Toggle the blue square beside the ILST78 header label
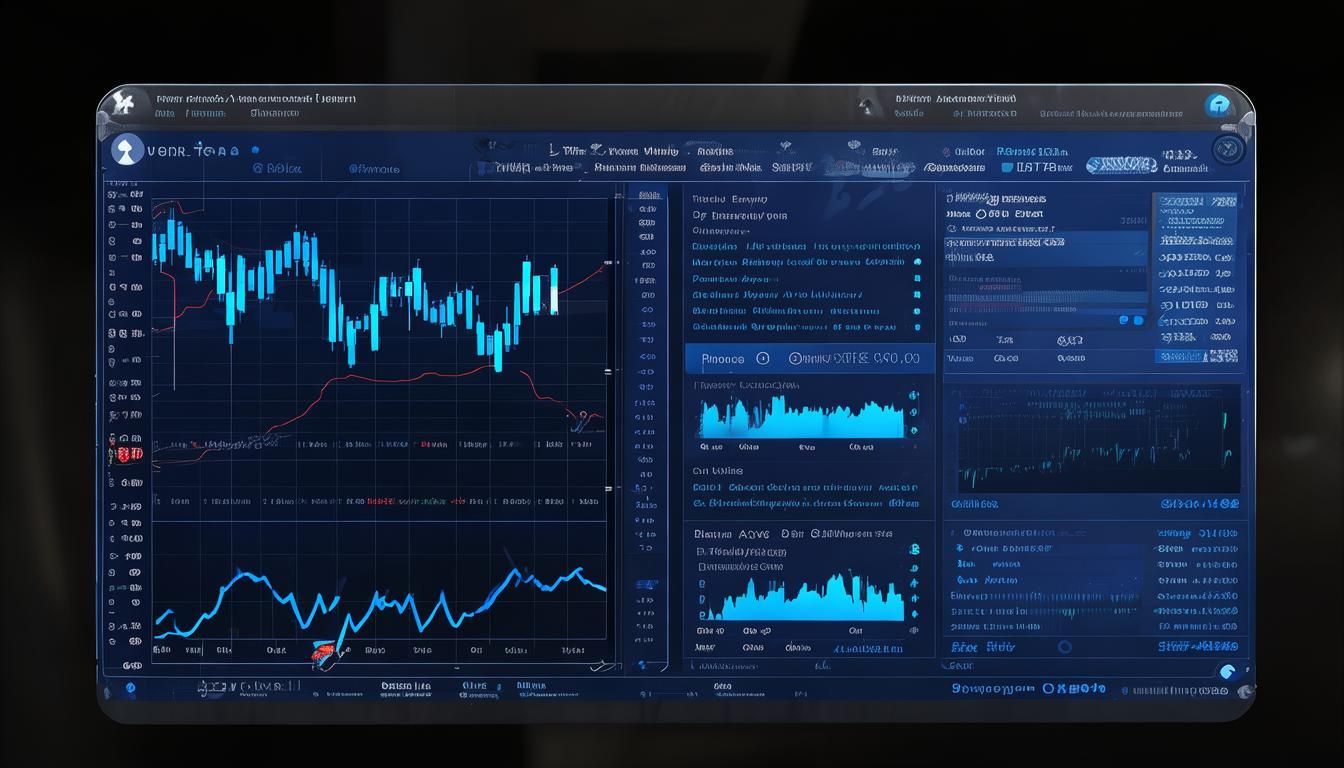Viewport: 1344px width, 768px height. pyautogui.click(x=1007, y=167)
